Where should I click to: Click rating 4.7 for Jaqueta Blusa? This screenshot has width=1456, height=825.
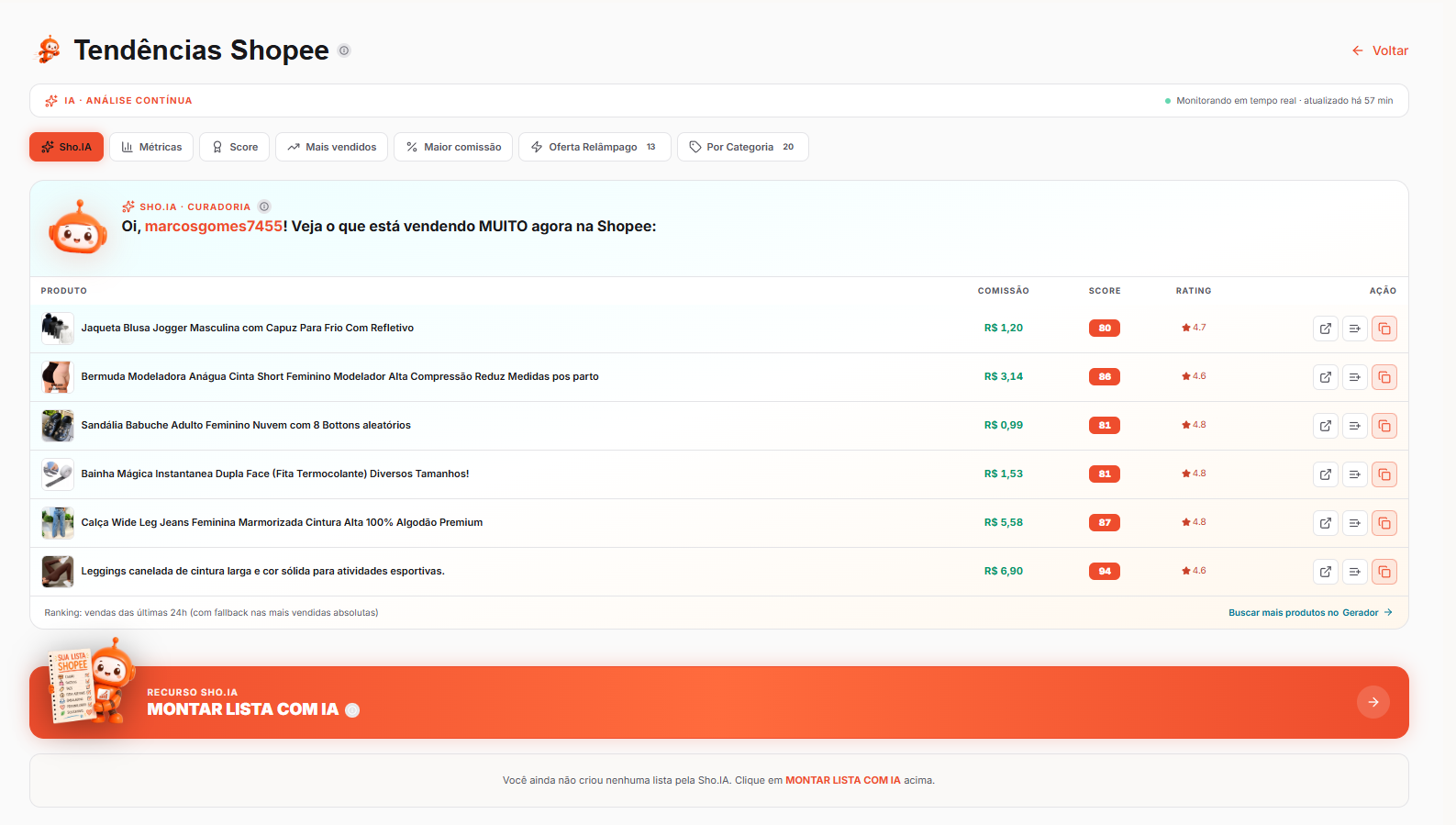1194,328
